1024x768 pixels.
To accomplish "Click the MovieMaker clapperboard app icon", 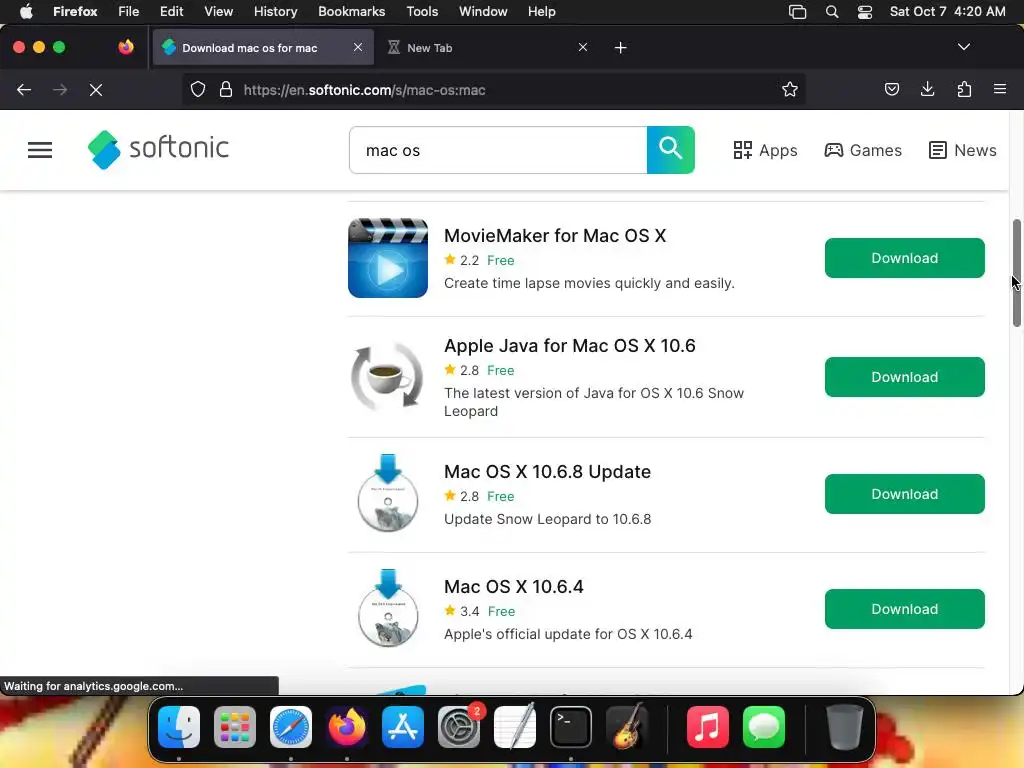I will coord(388,258).
